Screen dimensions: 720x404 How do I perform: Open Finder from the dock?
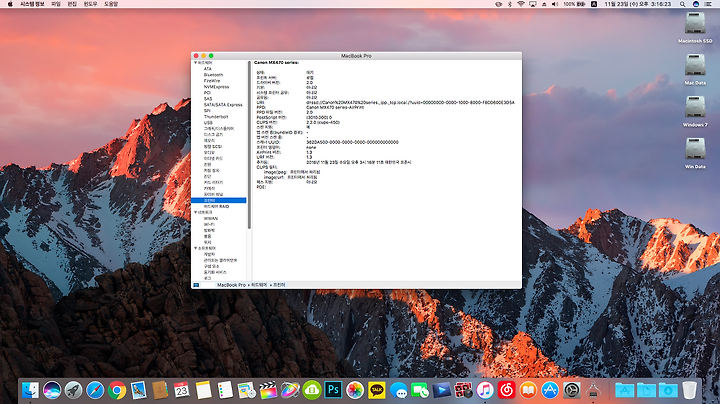coord(30,390)
